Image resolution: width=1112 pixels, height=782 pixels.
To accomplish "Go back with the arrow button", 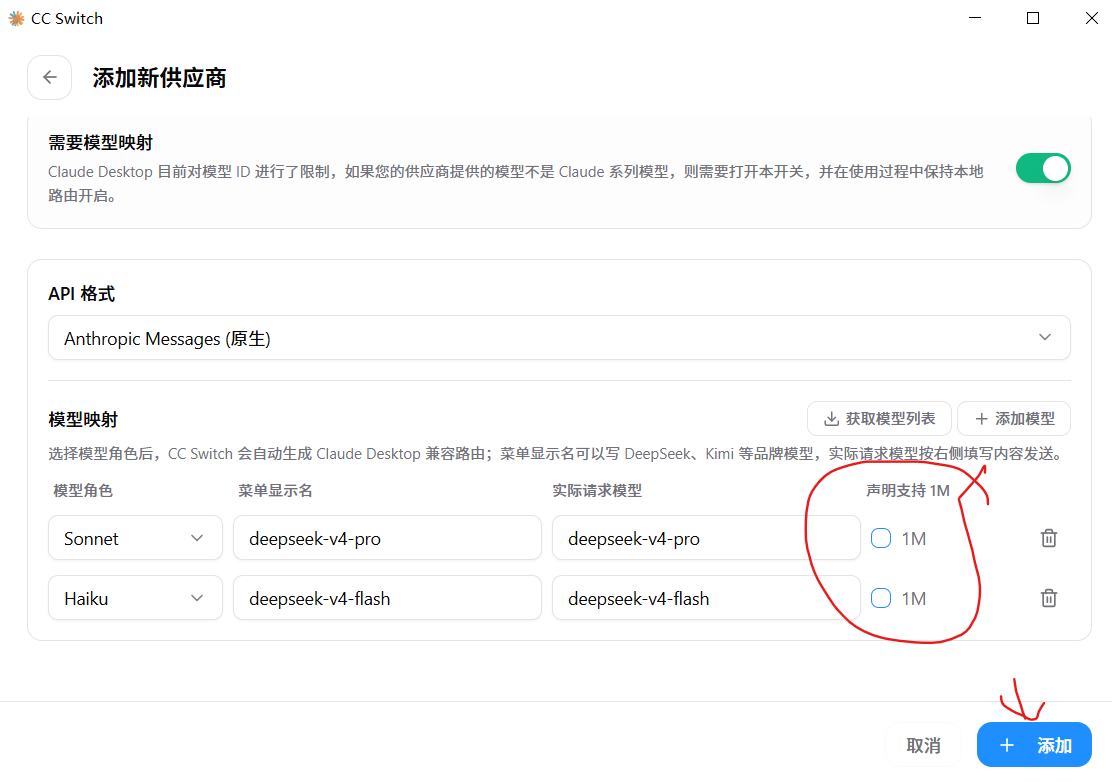I will tap(50, 77).
